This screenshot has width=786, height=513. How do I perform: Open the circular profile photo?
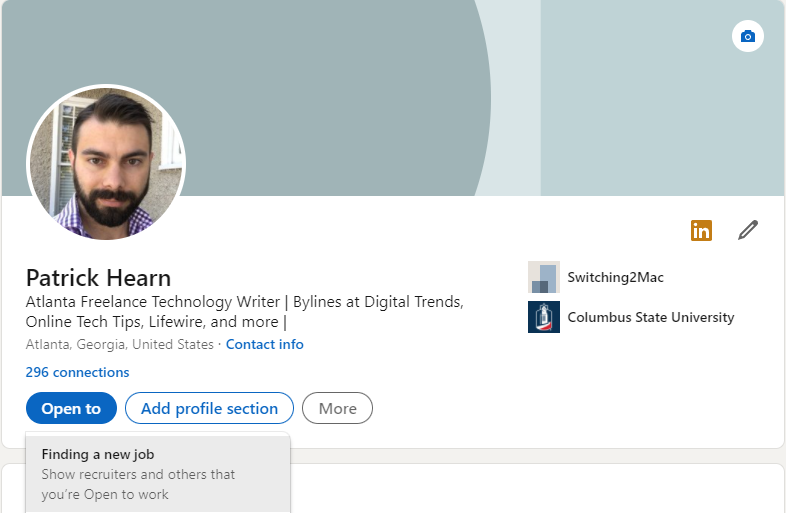(x=106, y=162)
